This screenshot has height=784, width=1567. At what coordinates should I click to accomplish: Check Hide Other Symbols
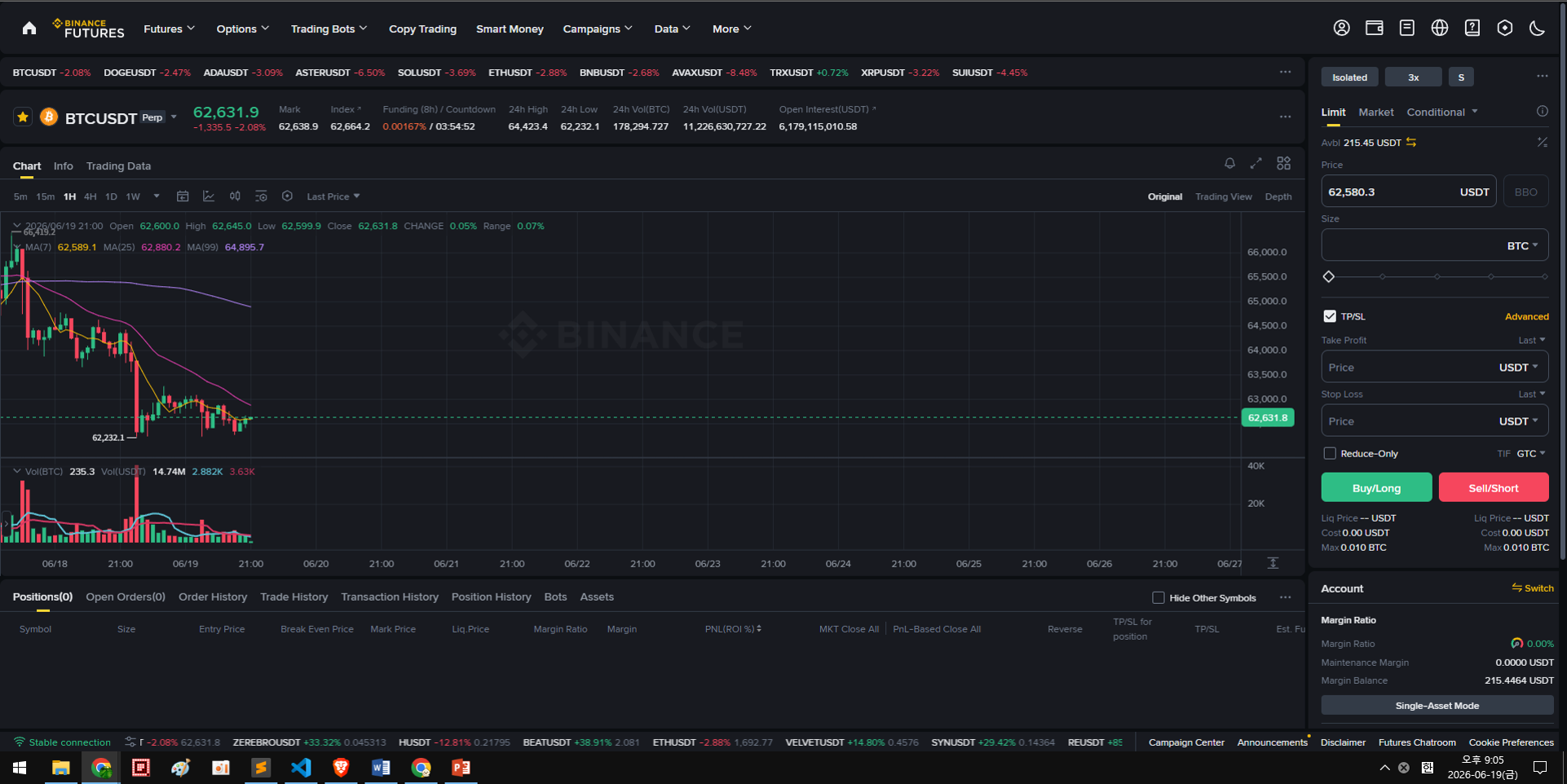pos(1158,597)
